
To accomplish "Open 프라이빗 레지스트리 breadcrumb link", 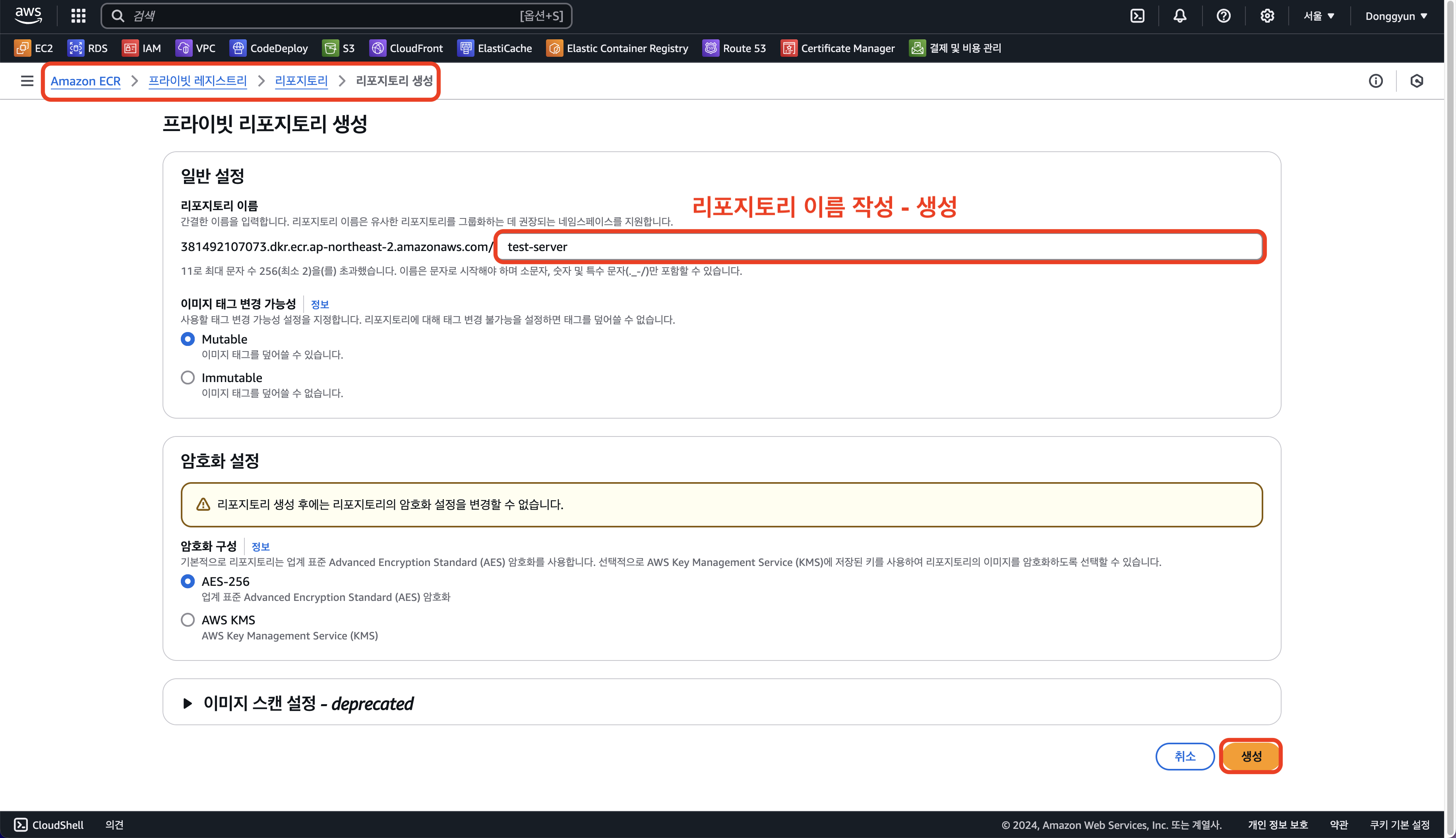I will pos(197,81).
